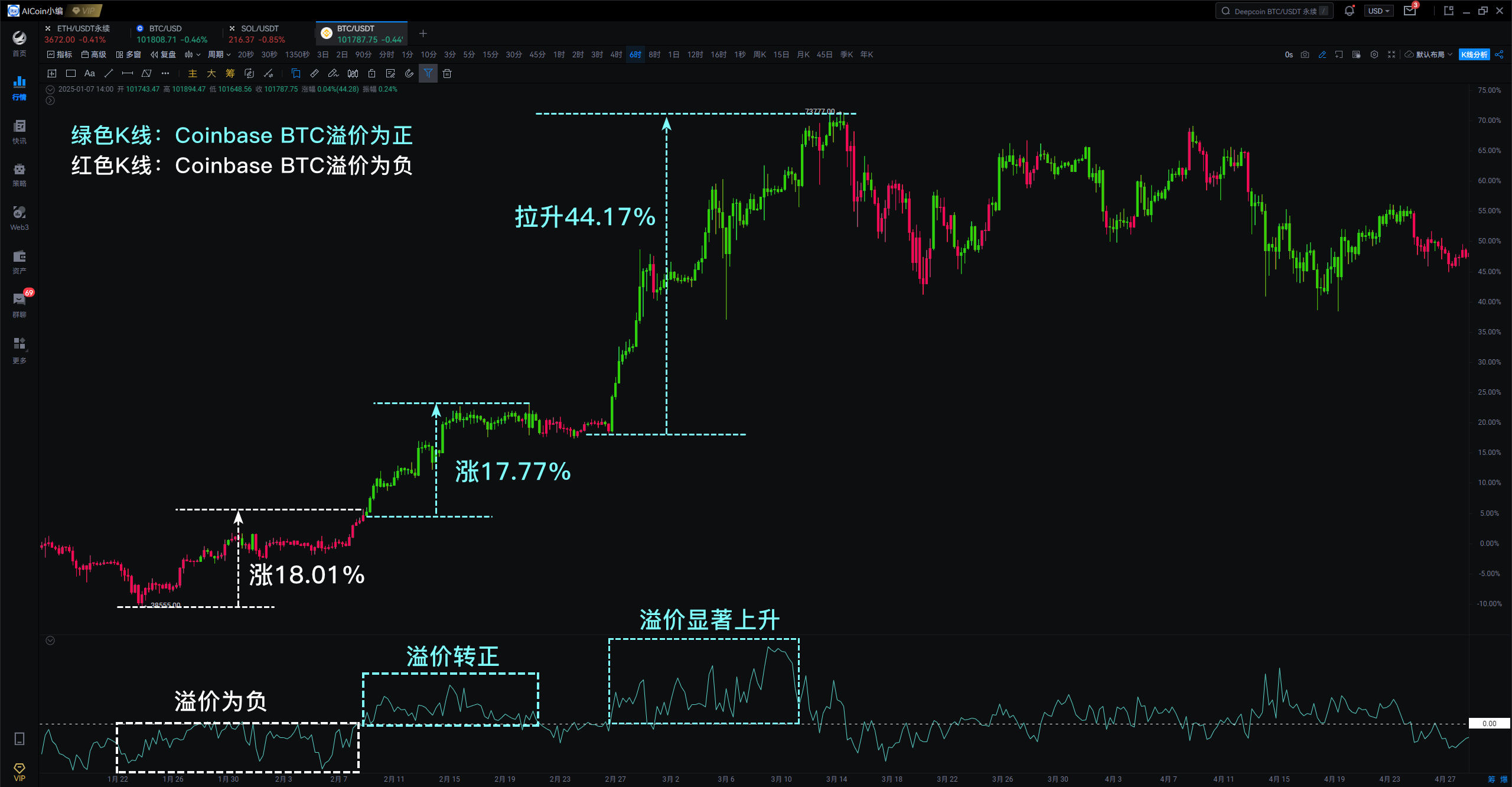This screenshot has height=787, width=1512.
Task: Click the 多窗 multi-window button
Action: 129,54
